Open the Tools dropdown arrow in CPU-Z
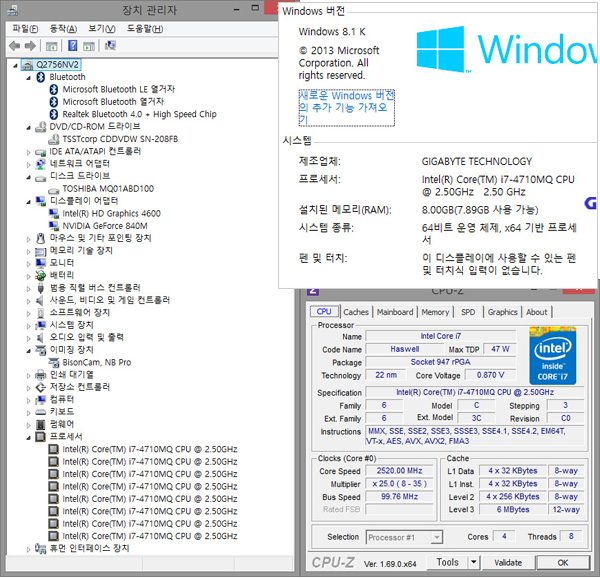Viewport: 600px width, 579px height. click(474, 562)
